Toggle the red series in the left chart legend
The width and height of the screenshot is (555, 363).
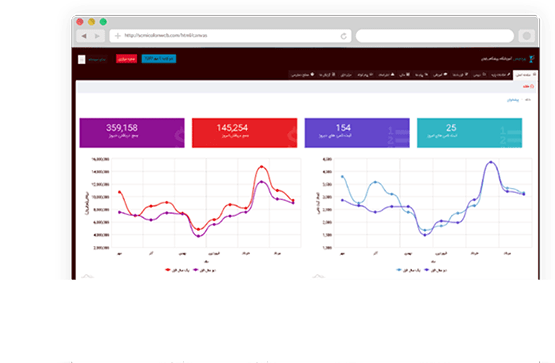click(177, 270)
